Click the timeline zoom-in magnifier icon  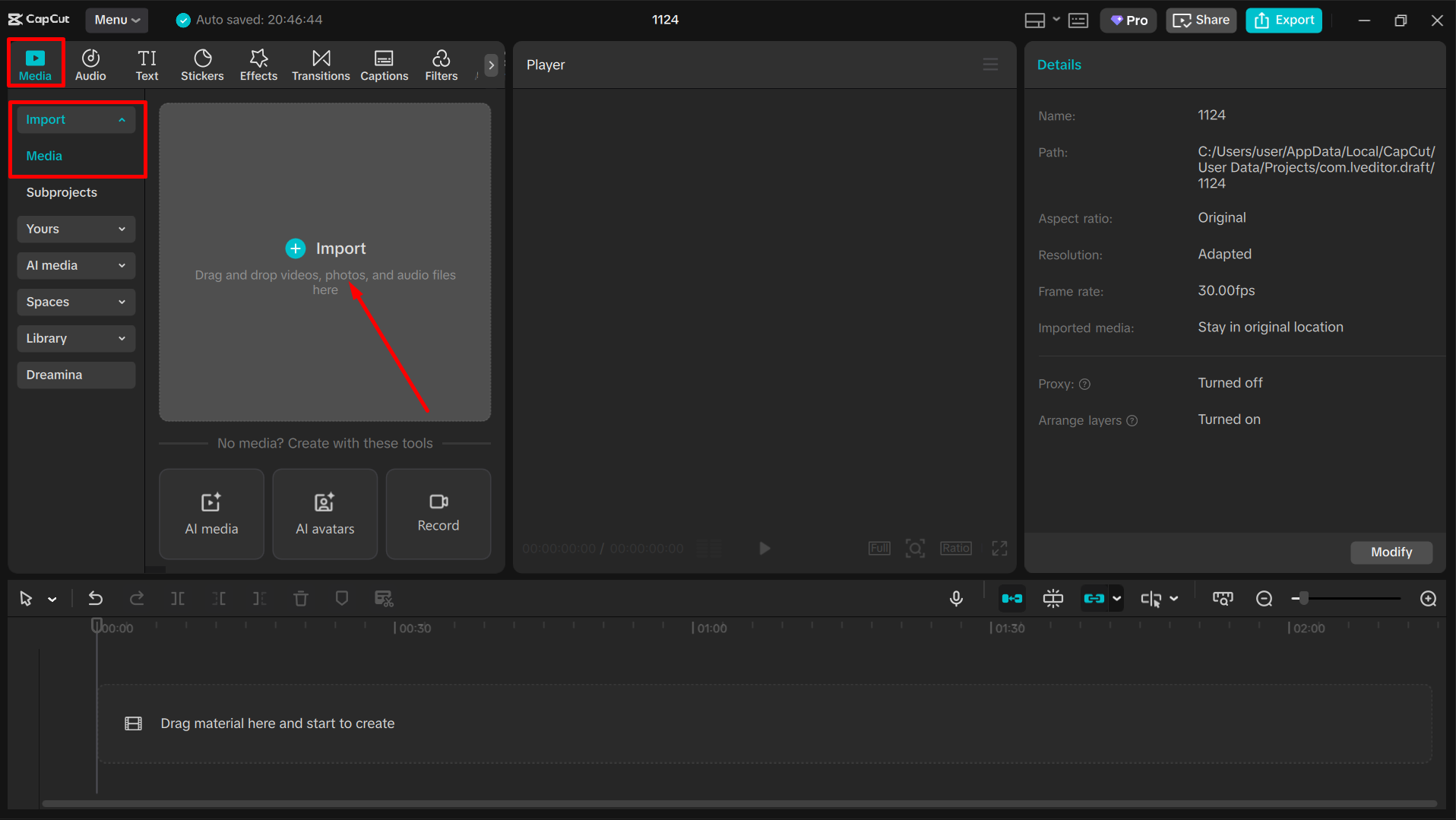click(1428, 598)
